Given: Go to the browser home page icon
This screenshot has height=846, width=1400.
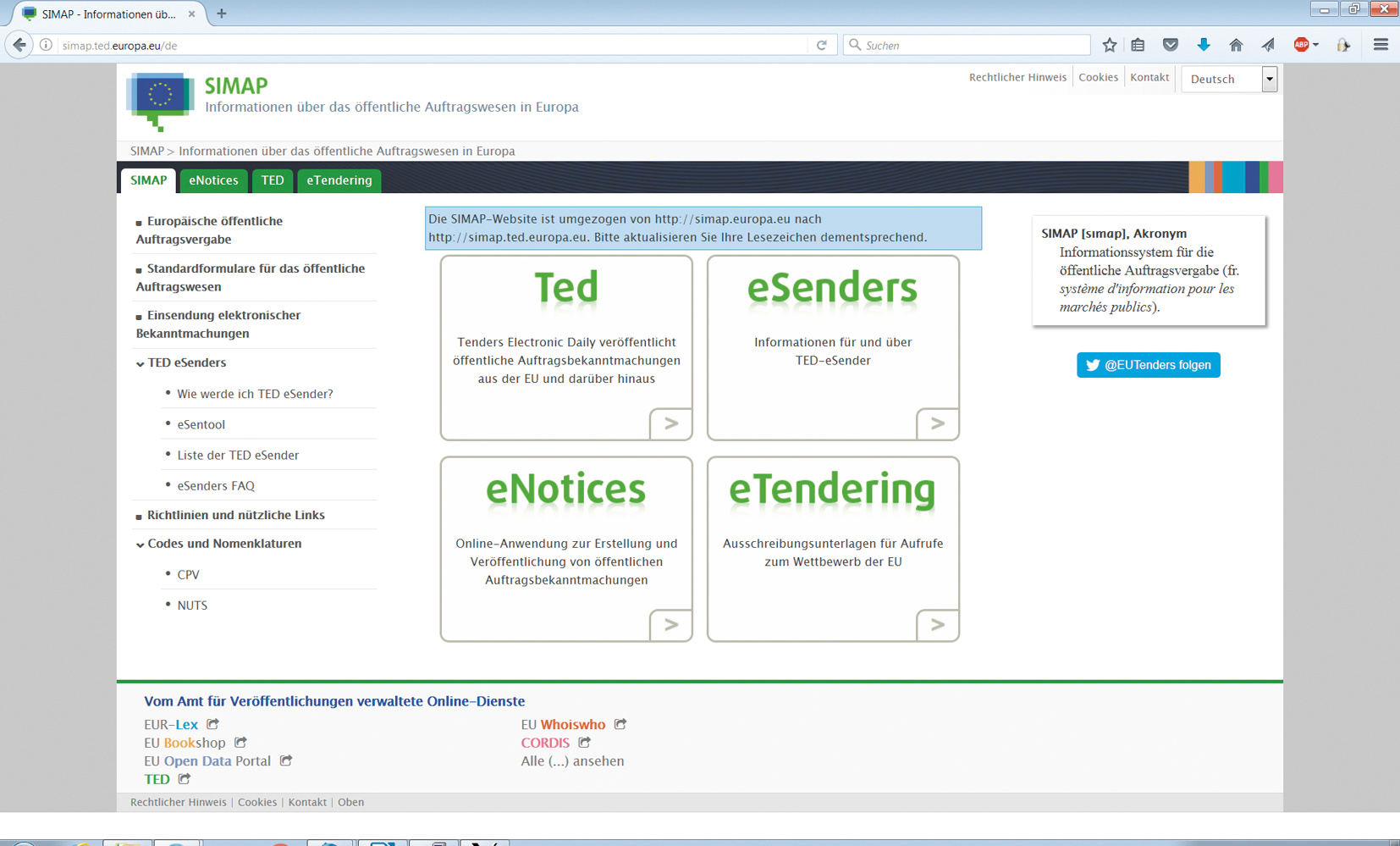Looking at the screenshot, I should (1236, 45).
